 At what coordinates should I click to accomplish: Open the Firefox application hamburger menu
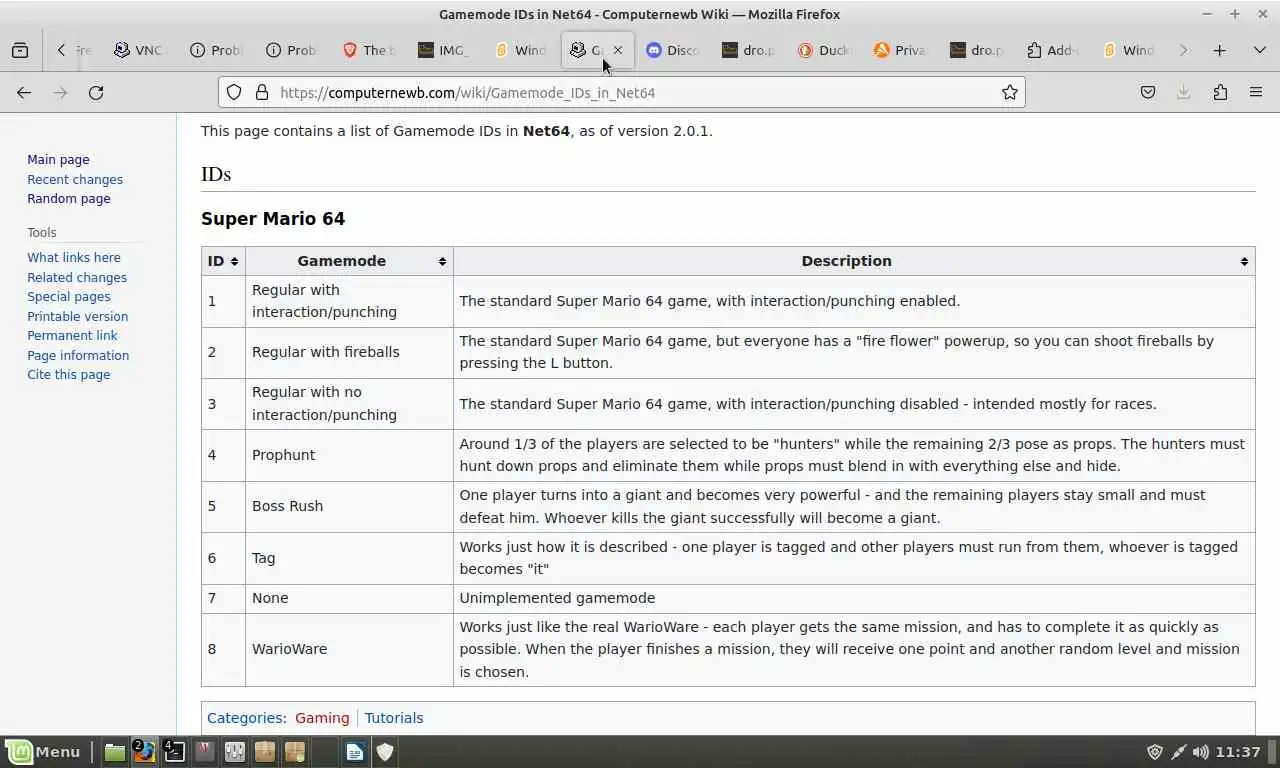1256,92
